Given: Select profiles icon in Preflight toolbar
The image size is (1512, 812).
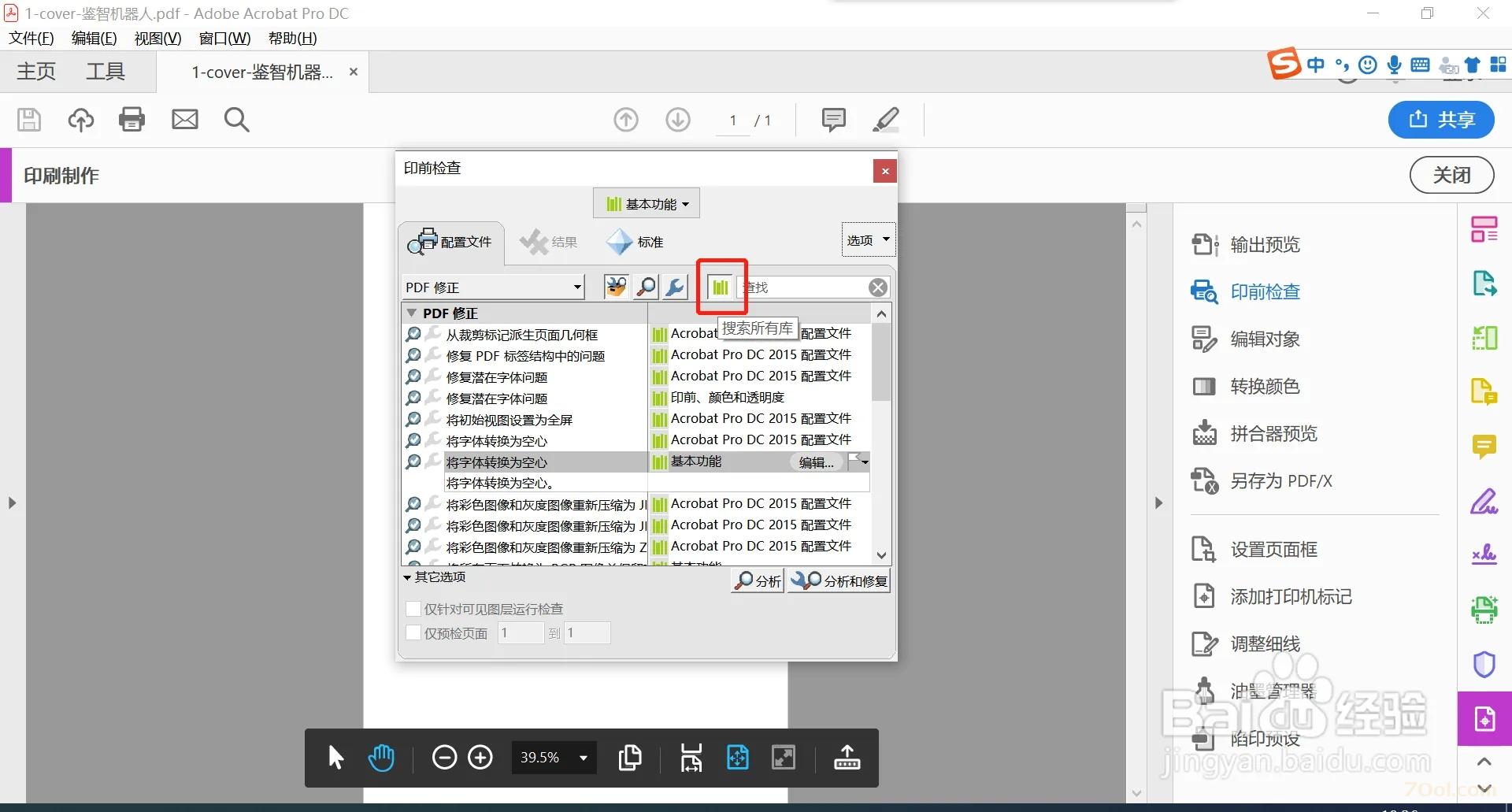Looking at the screenshot, I should 617,287.
